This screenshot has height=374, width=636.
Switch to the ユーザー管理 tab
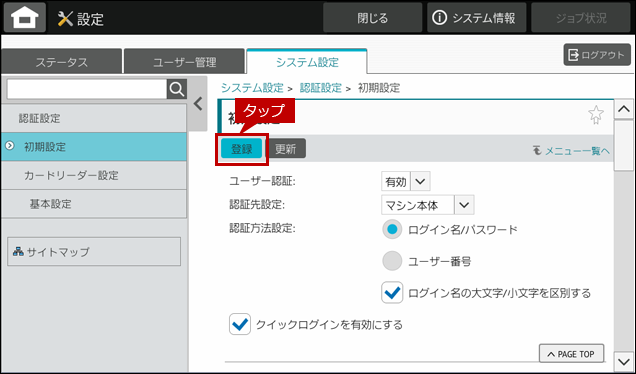tap(185, 62)
